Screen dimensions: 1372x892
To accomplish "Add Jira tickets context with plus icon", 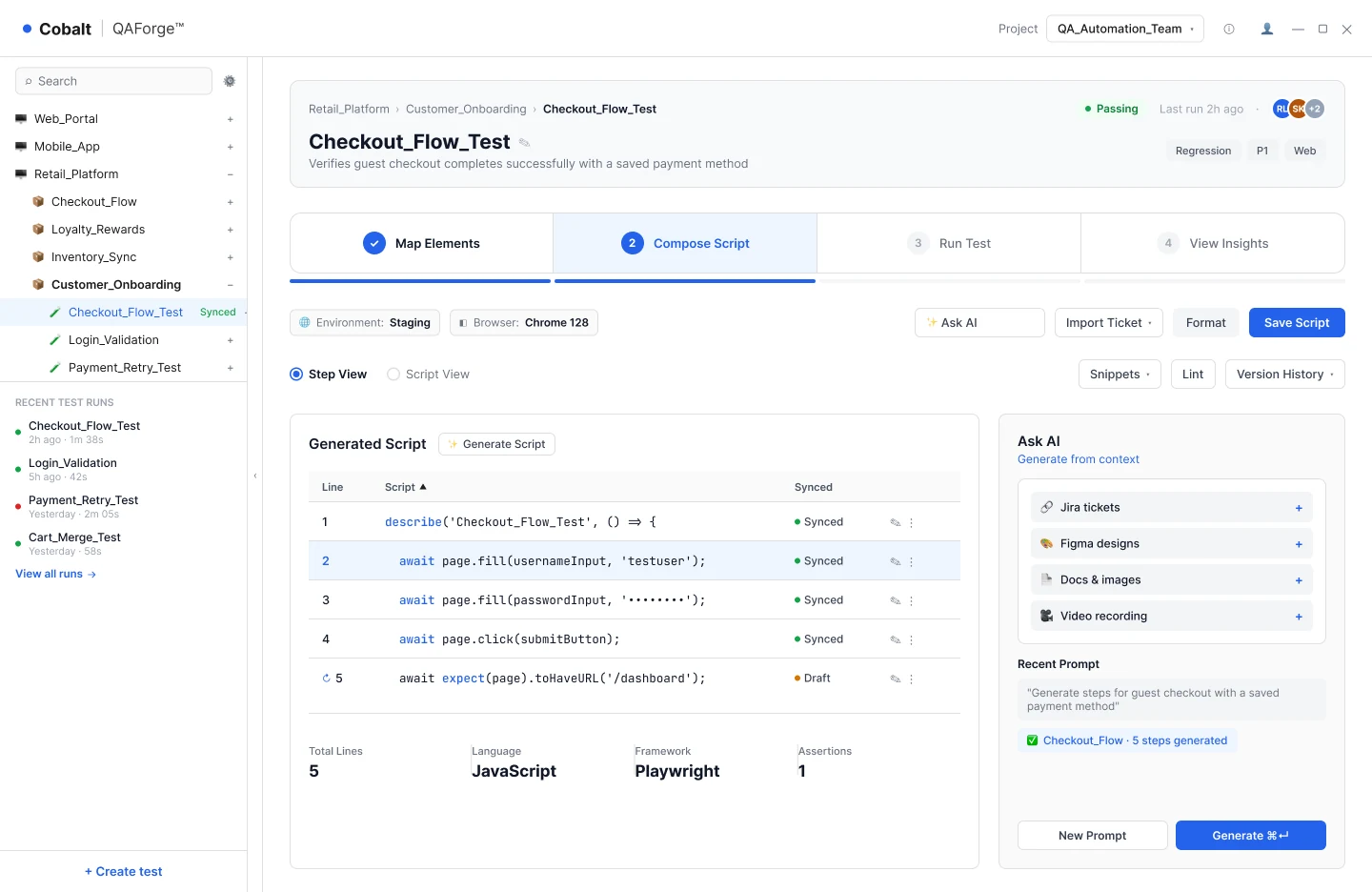I will pos(1299,508).
